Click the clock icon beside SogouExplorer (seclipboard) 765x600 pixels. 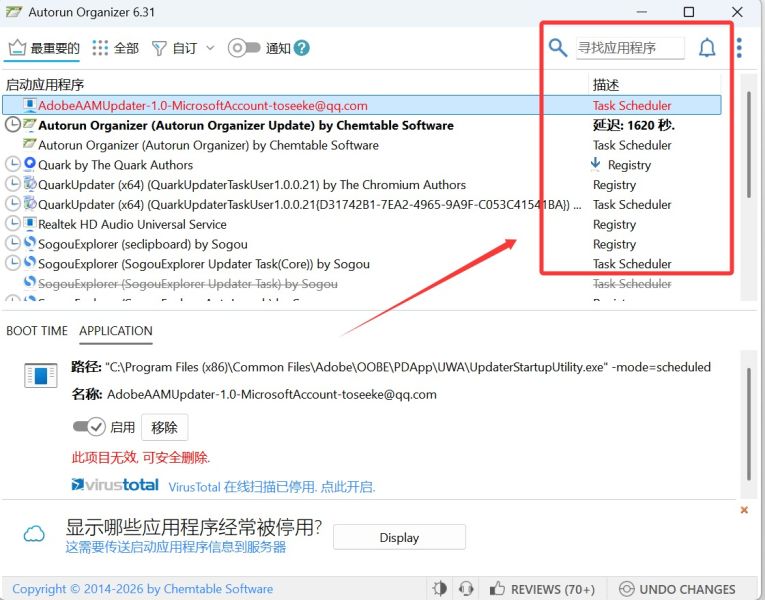[x=13, y=243]
